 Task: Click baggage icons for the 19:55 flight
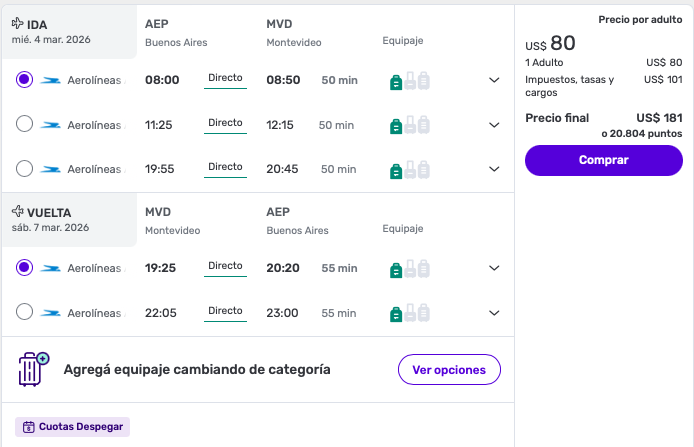point(409,169)
